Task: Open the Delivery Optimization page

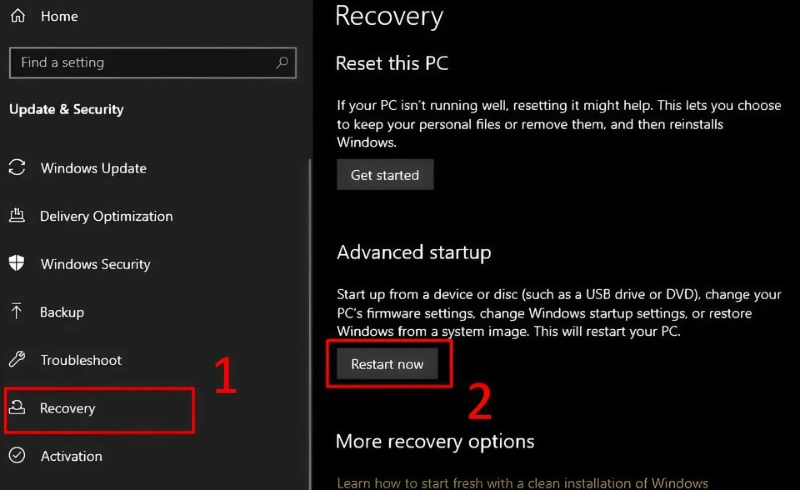Action: [106, 216]
